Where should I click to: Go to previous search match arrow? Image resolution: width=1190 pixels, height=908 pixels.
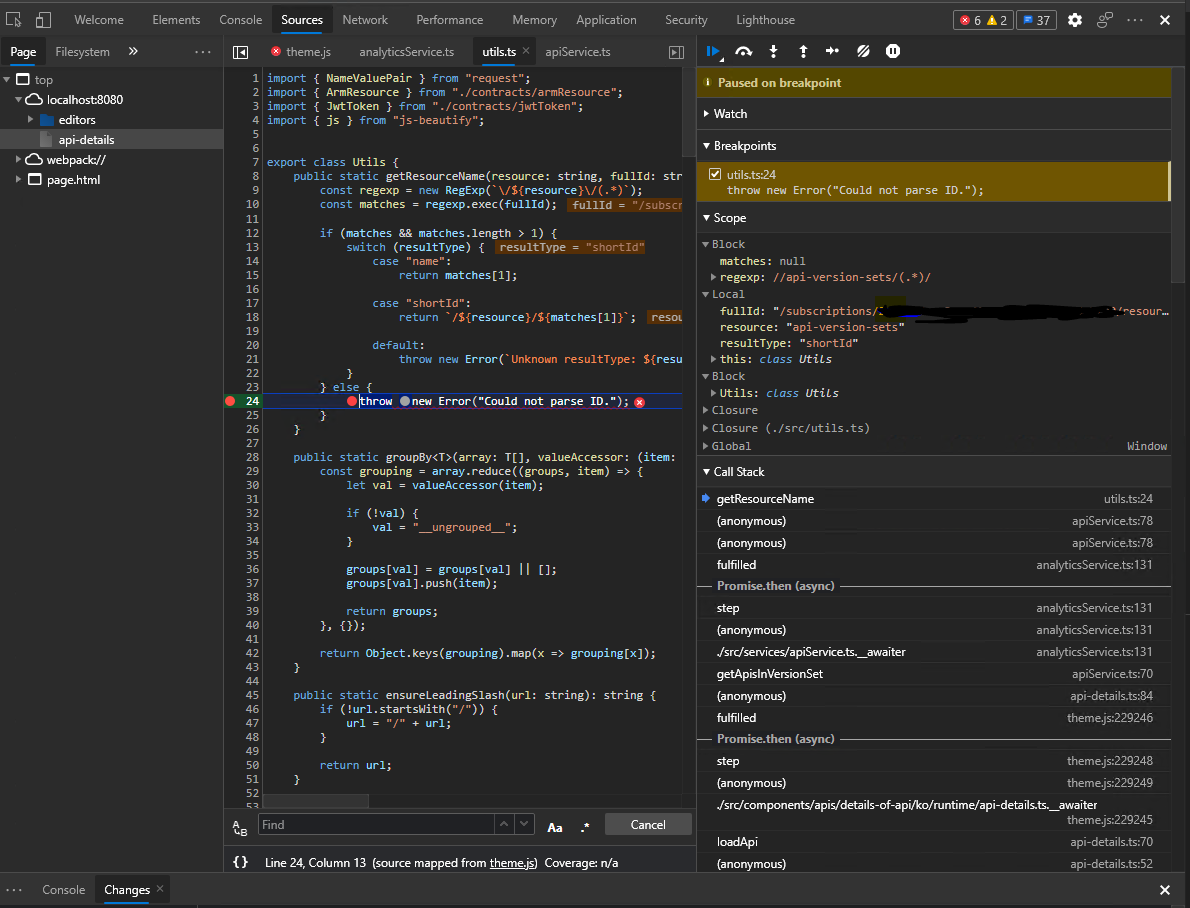(x=504, y=824)
